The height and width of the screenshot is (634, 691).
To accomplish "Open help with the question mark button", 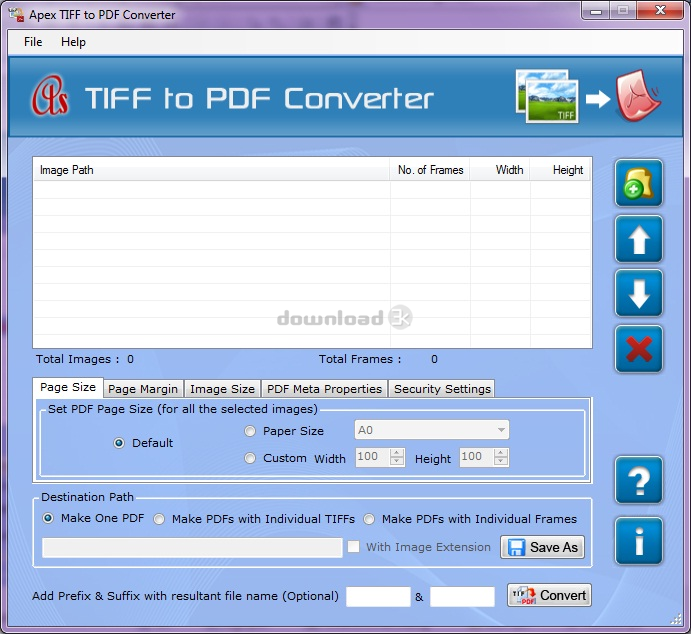I will pyautogui.click(x=639, y=480).
